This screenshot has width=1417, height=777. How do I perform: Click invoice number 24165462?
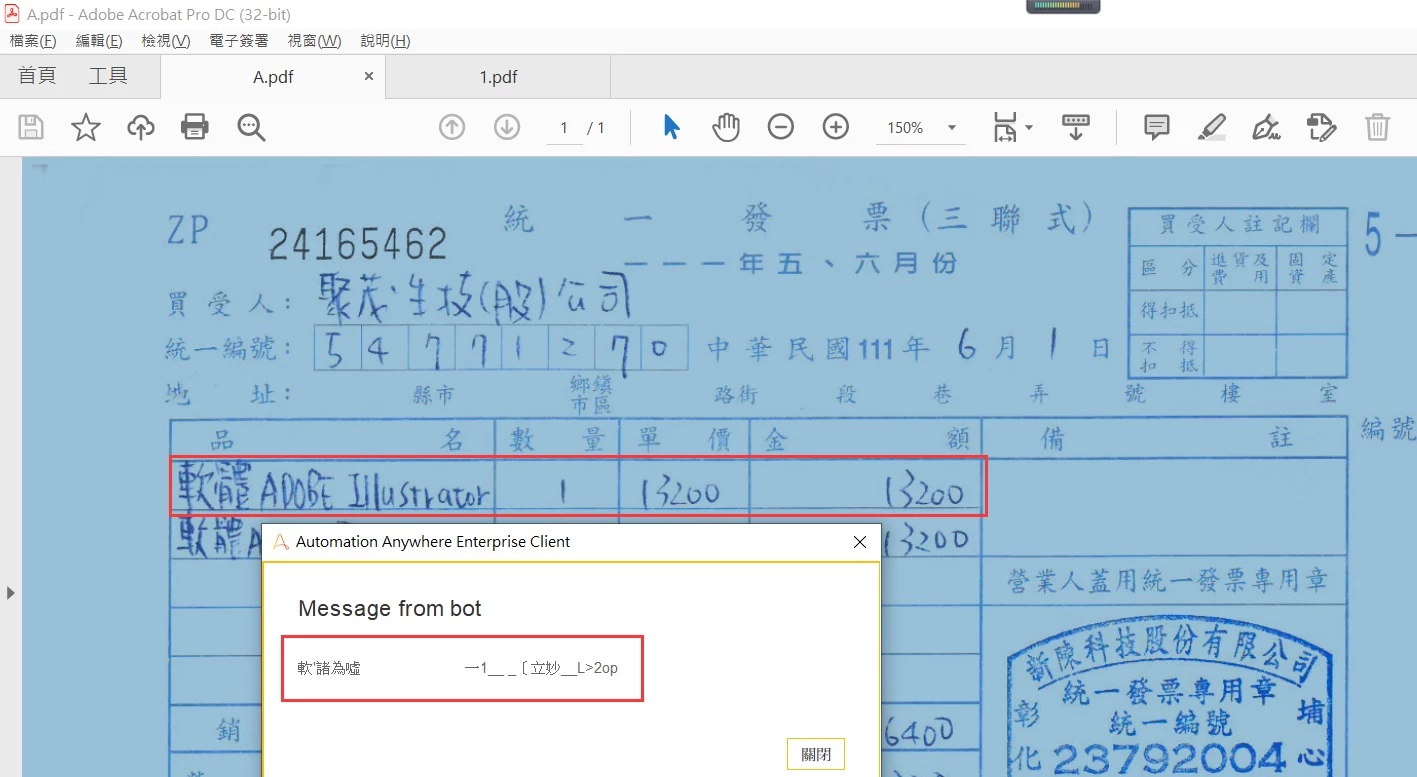click(x=357, y=243)
